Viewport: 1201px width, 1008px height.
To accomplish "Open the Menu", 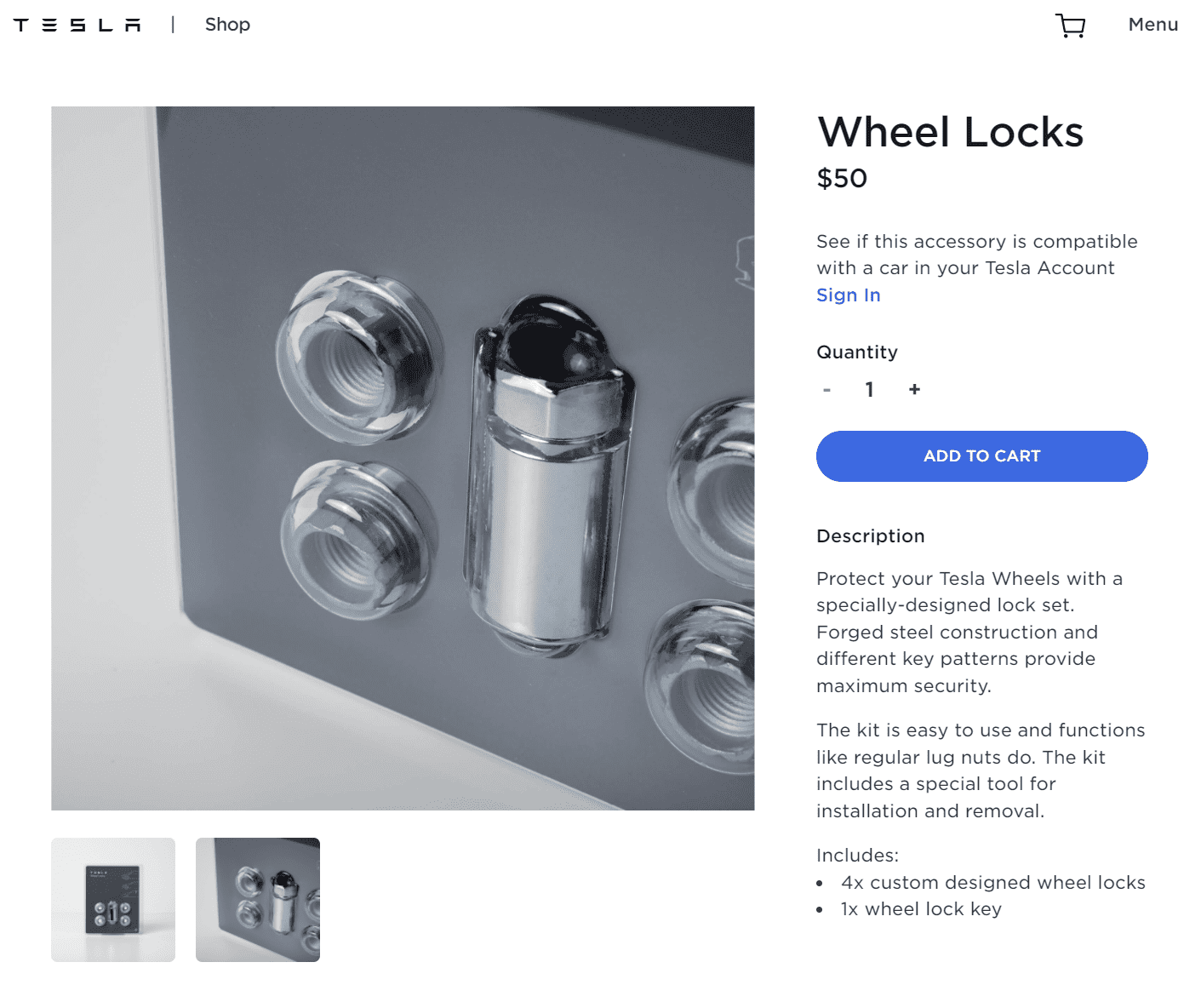I will pyautogui.click(x=1152, y=25).
